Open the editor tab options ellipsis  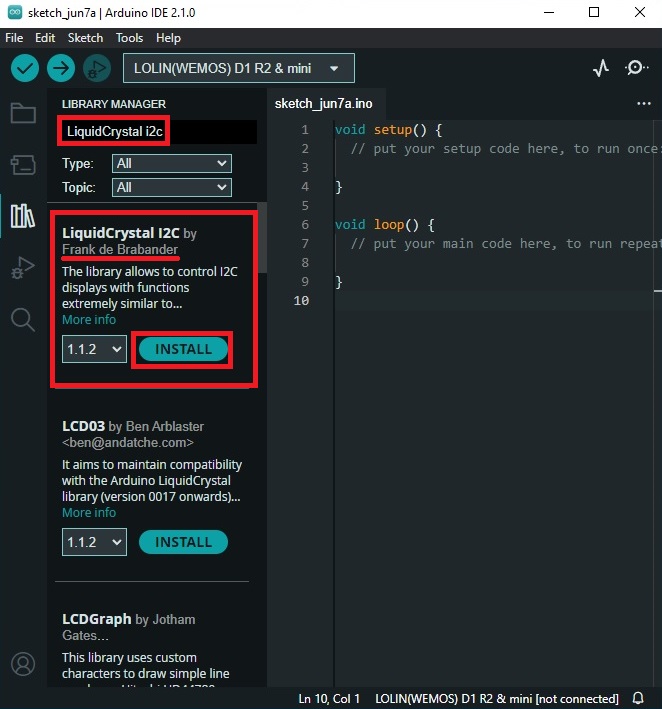(643, 104)
